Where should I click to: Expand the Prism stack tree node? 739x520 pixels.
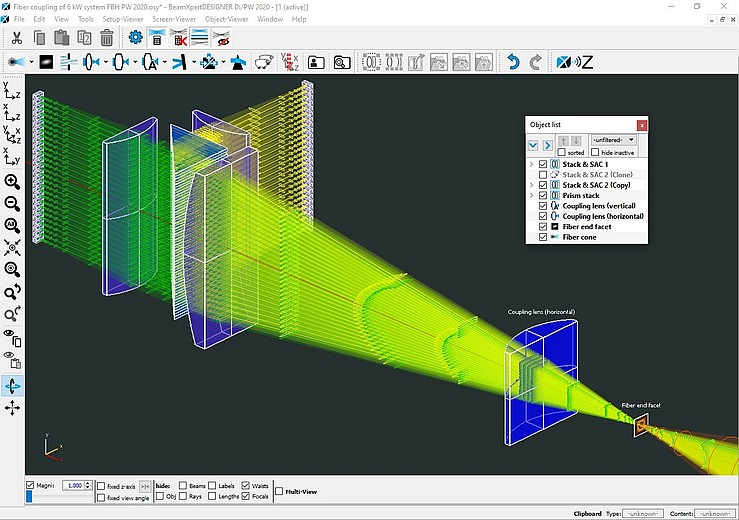pos(532,196)
